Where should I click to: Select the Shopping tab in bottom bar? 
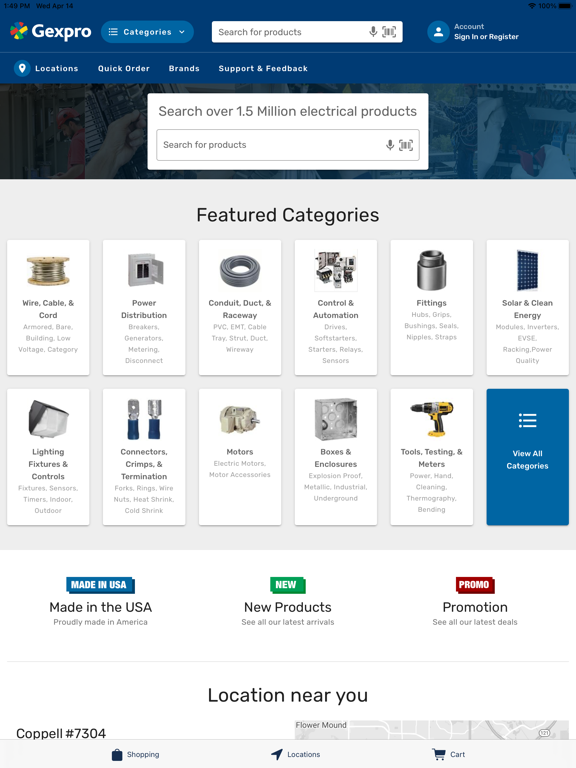pyautogui.click(x=136, y=754)
